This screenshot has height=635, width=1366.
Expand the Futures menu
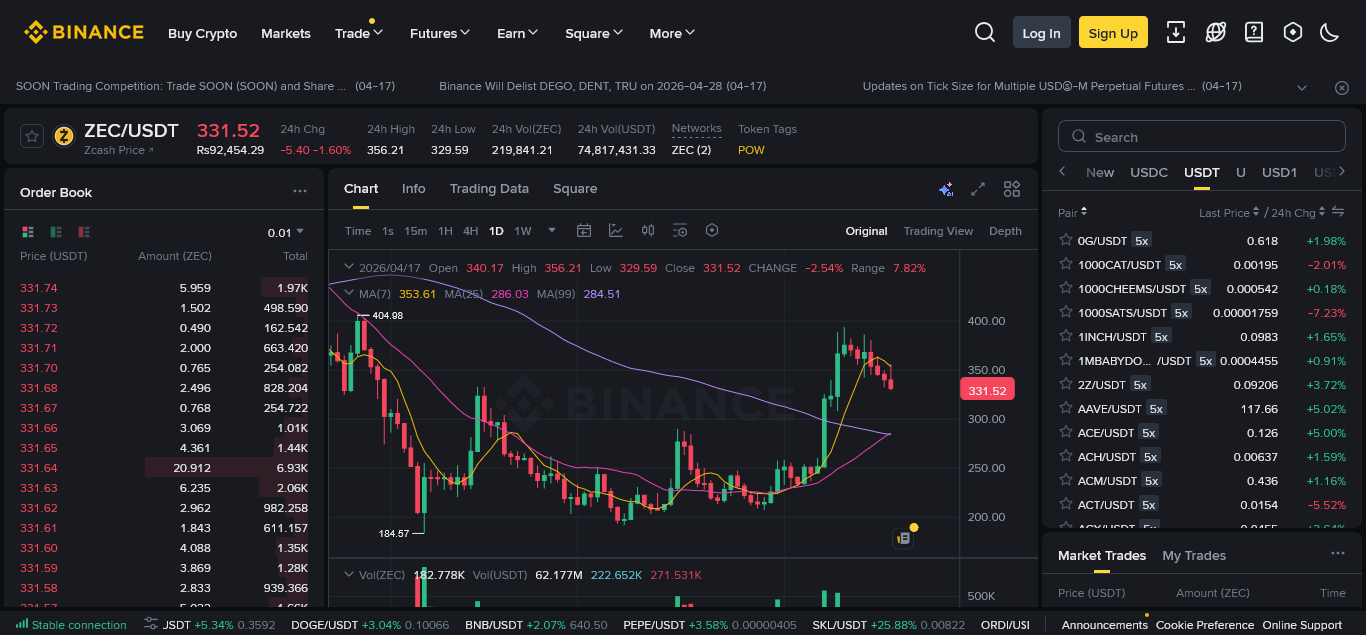coord(440,33)
